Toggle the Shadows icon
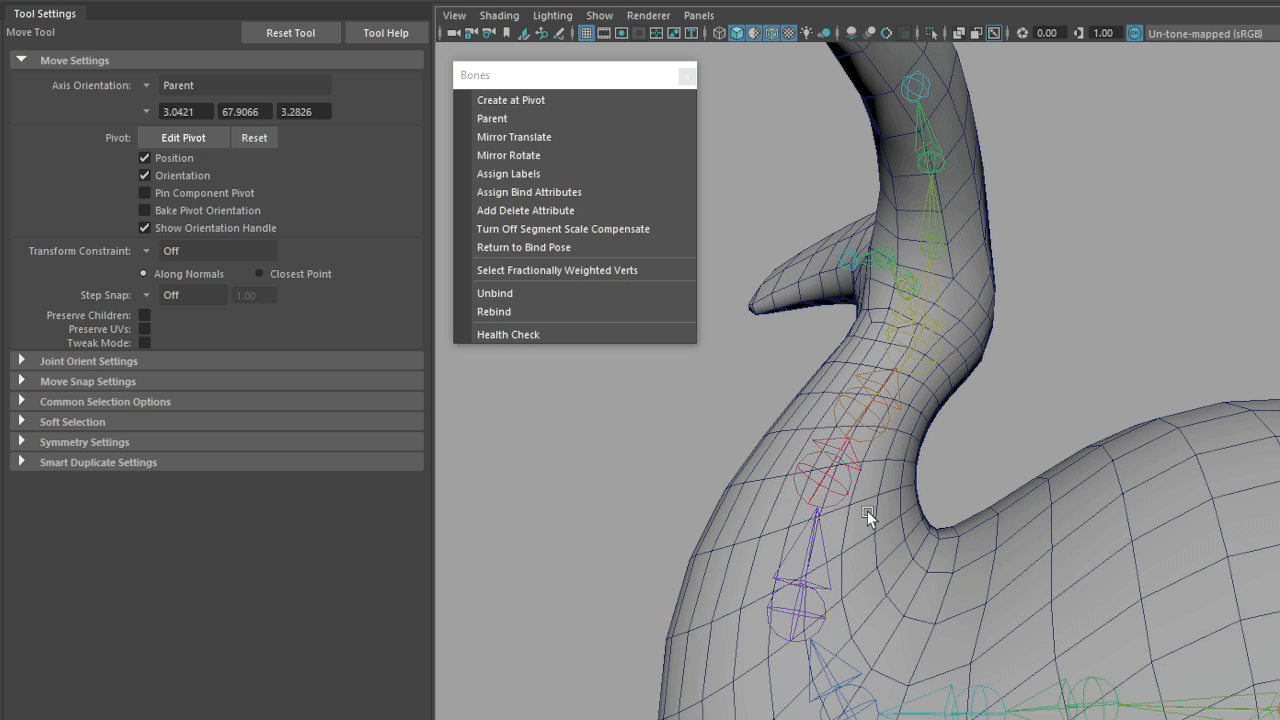Viewport: 1280px width, 720px height. pyautogui.click(x=826, y=33)
